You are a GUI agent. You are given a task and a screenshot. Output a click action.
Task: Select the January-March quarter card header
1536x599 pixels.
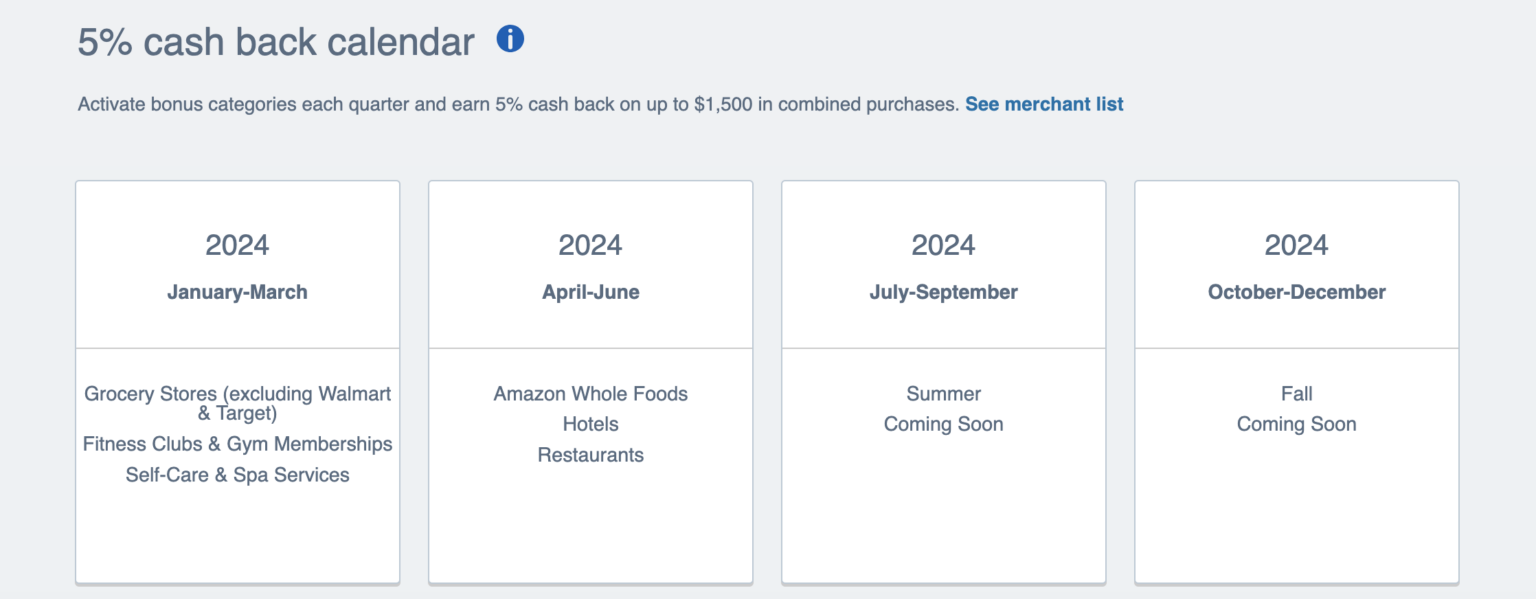237,292
